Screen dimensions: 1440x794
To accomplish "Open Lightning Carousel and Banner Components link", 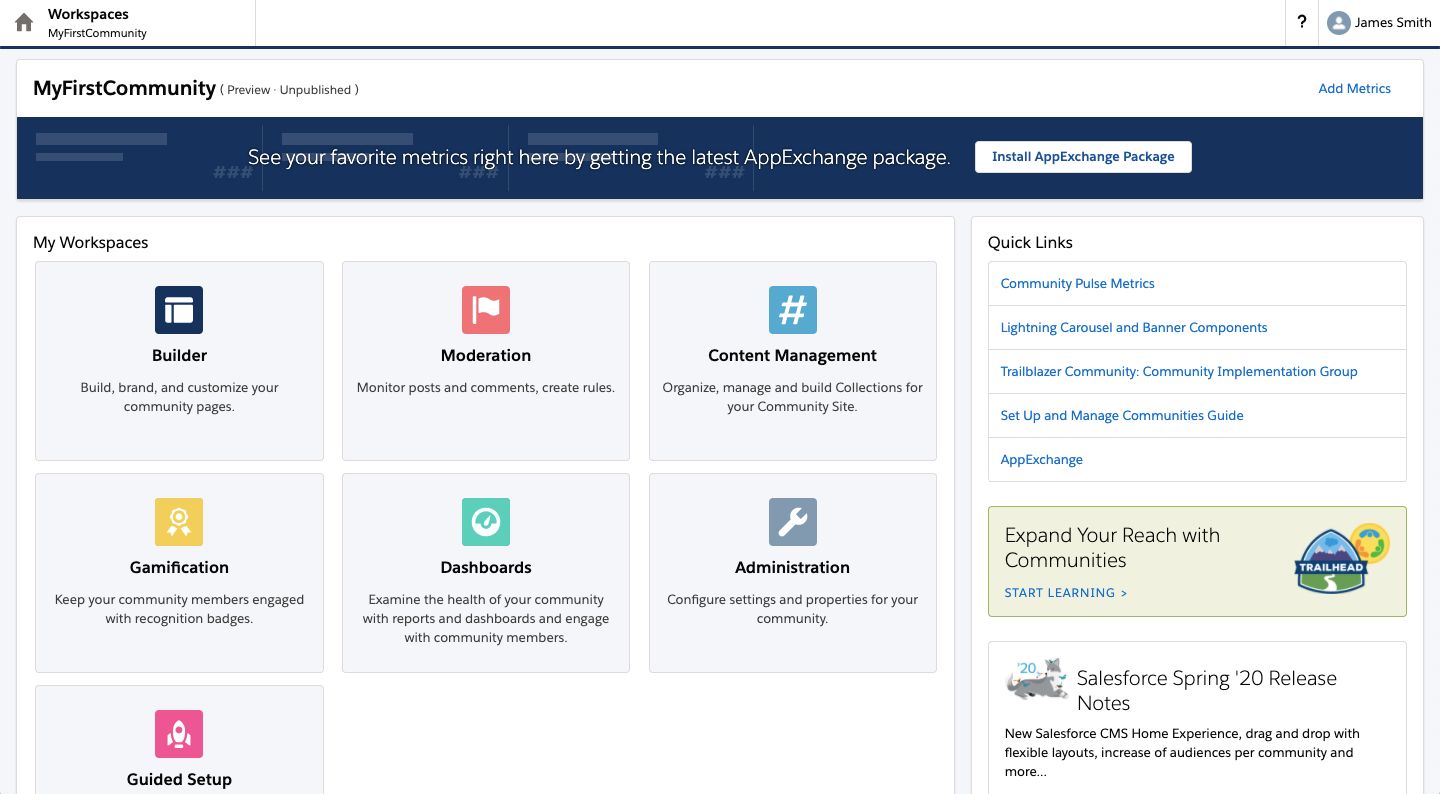I will (x=1134, y=328).
